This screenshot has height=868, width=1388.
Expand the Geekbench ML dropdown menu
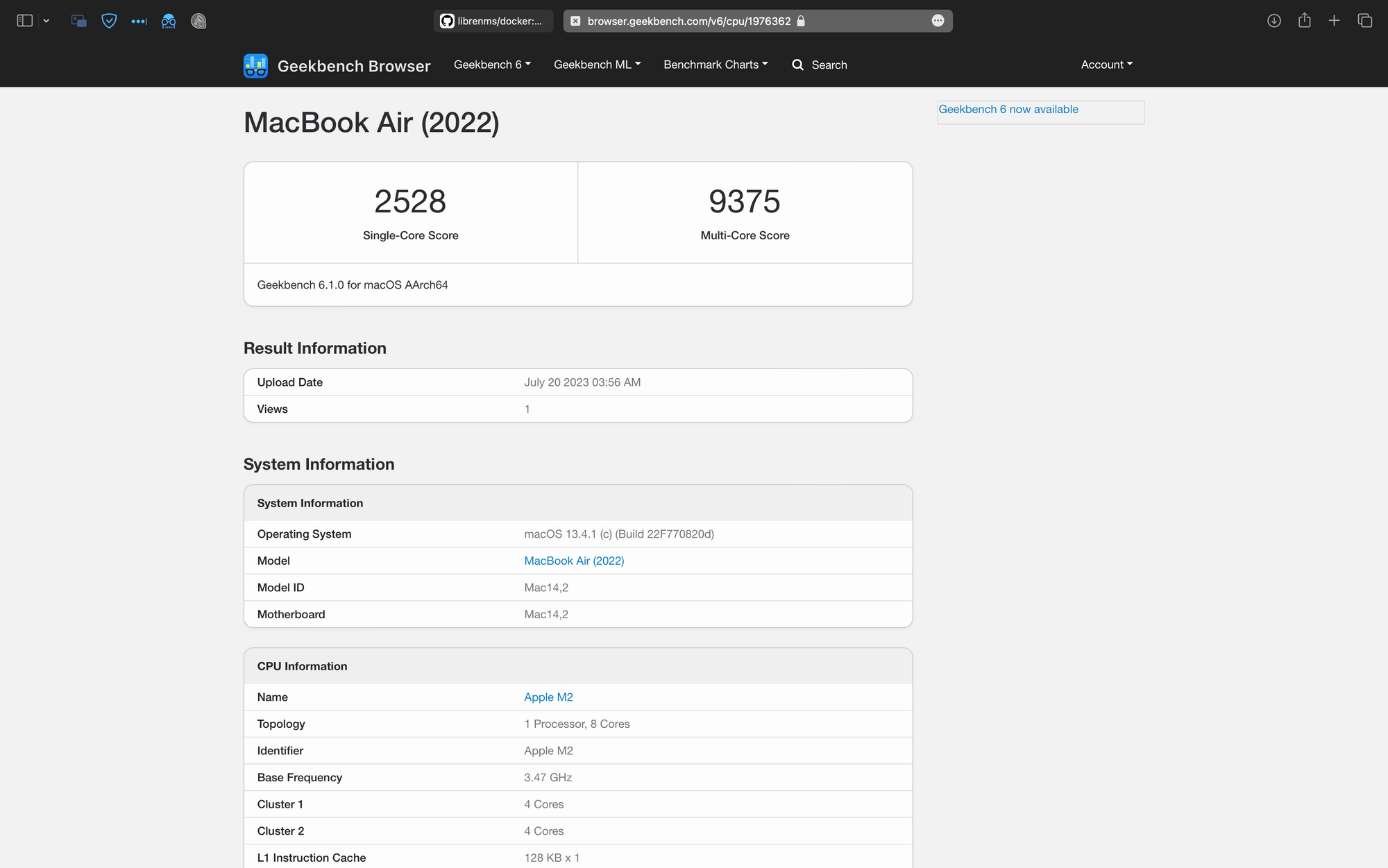pos(597,64)
